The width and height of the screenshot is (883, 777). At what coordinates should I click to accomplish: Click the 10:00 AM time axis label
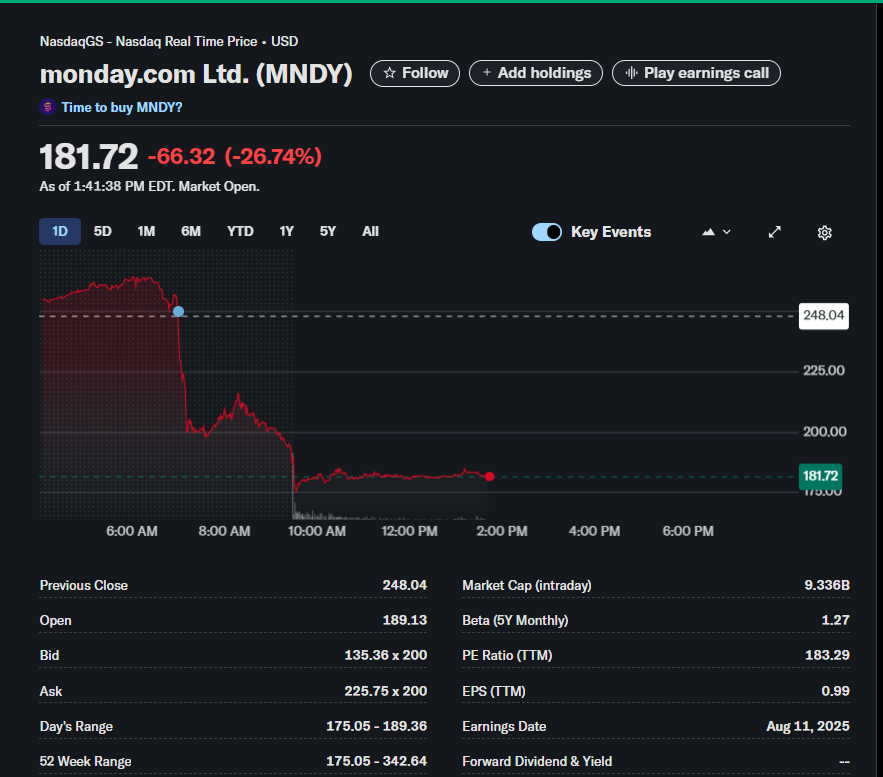coord(316,531)
